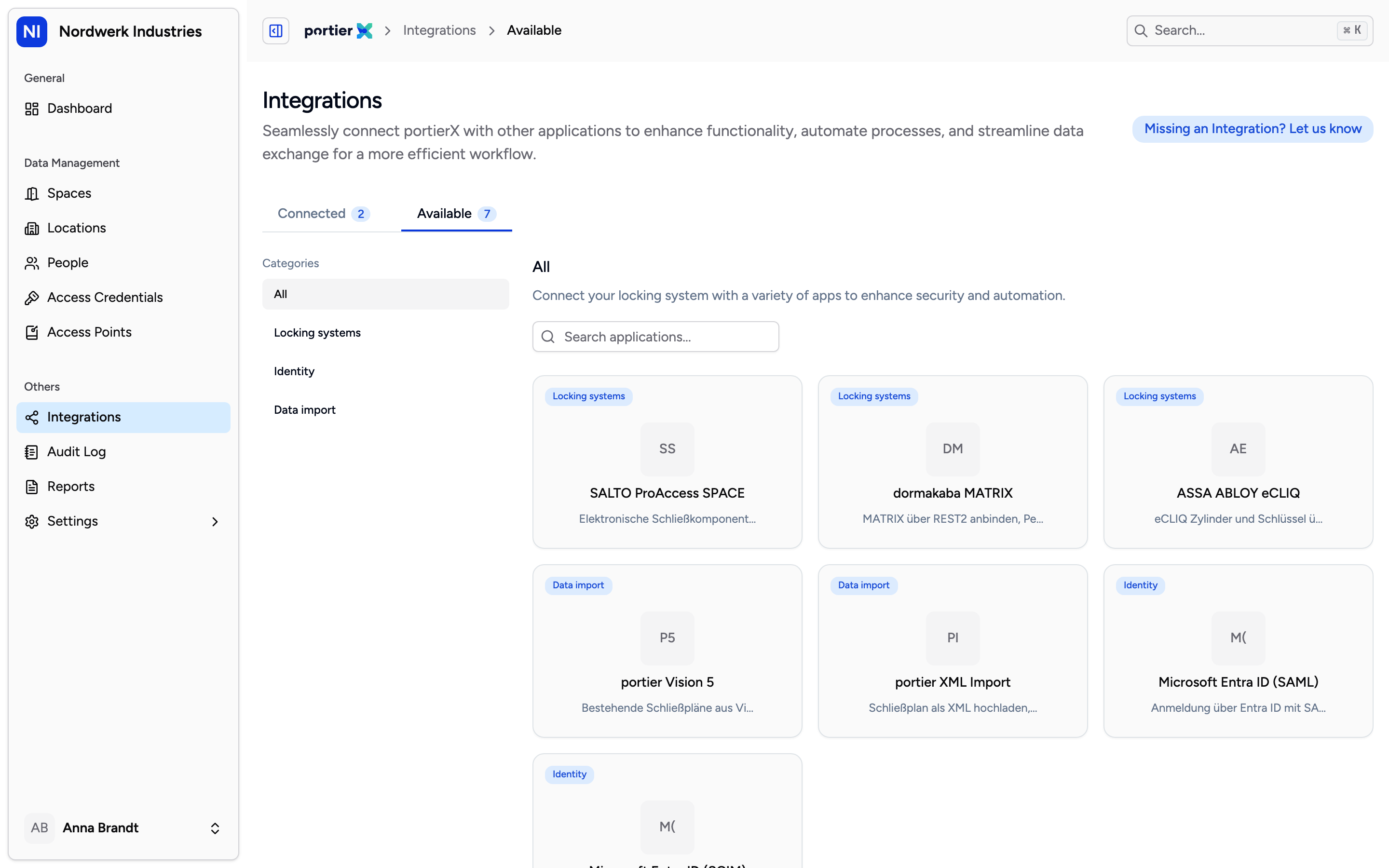
Task: Click the ⌘ K shortcut badge
Action: (1352, 30)
